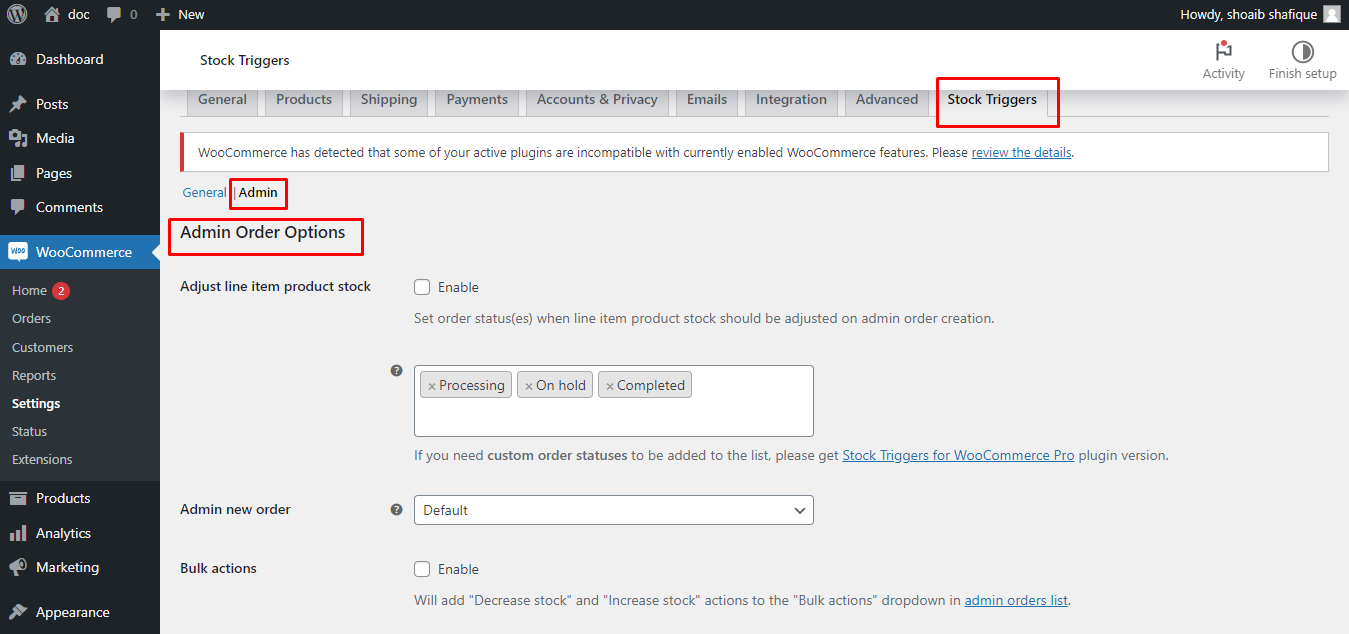Screen dimensions: 1349x634
Task: Click the review the details link
Action: click(1021, 153)
